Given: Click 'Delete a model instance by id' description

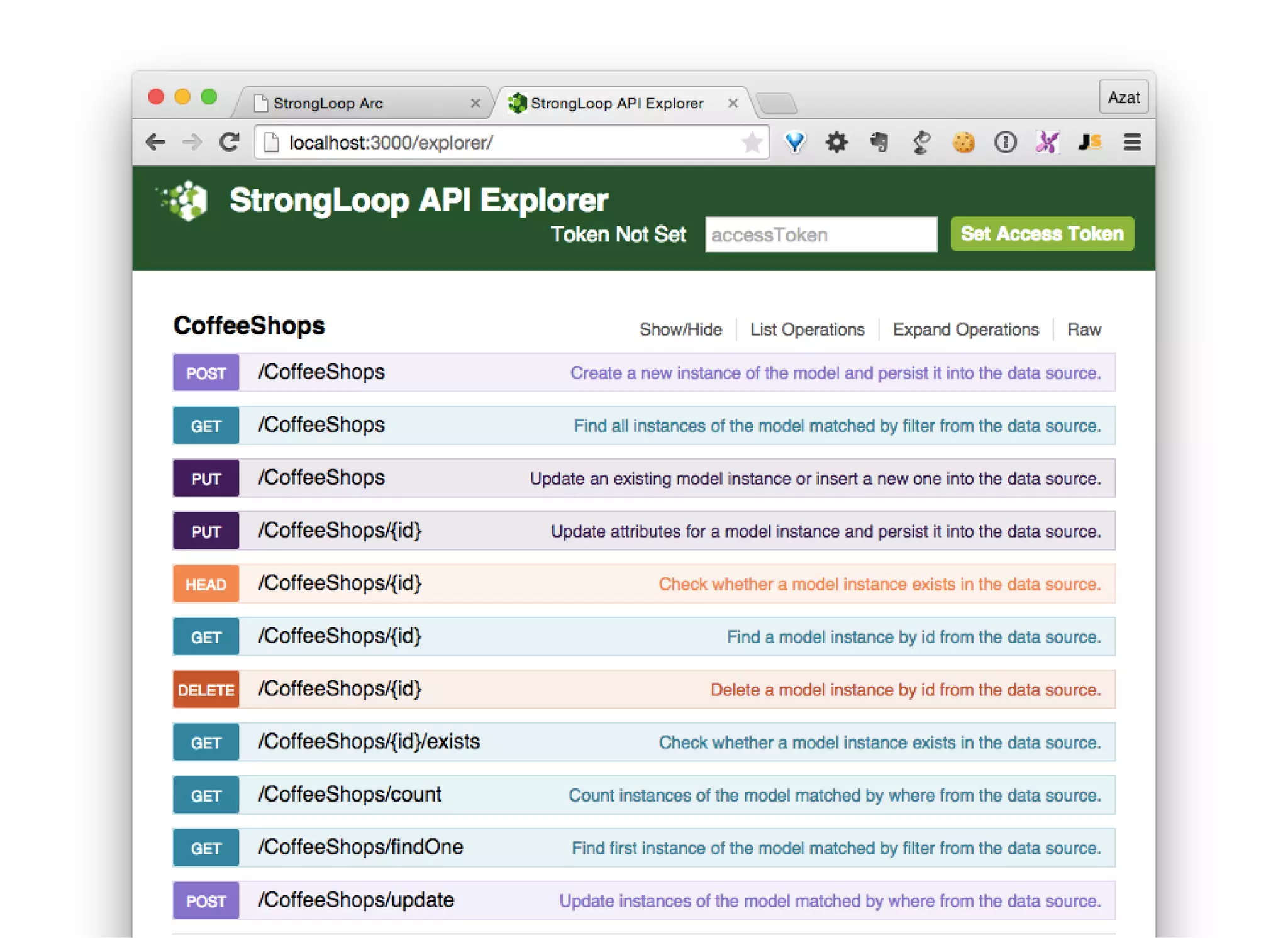Looking at the screenshot, I should pos(906,690).
